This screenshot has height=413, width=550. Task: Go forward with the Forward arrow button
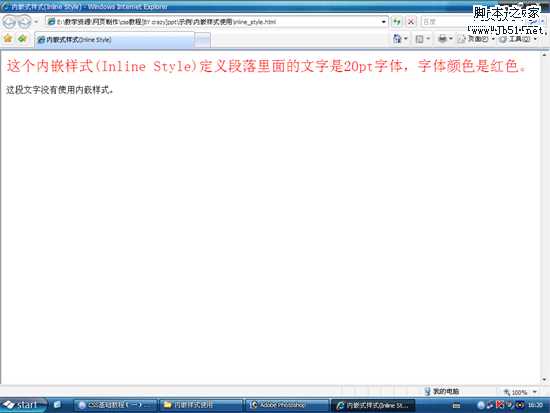click(x=24, y=22)
